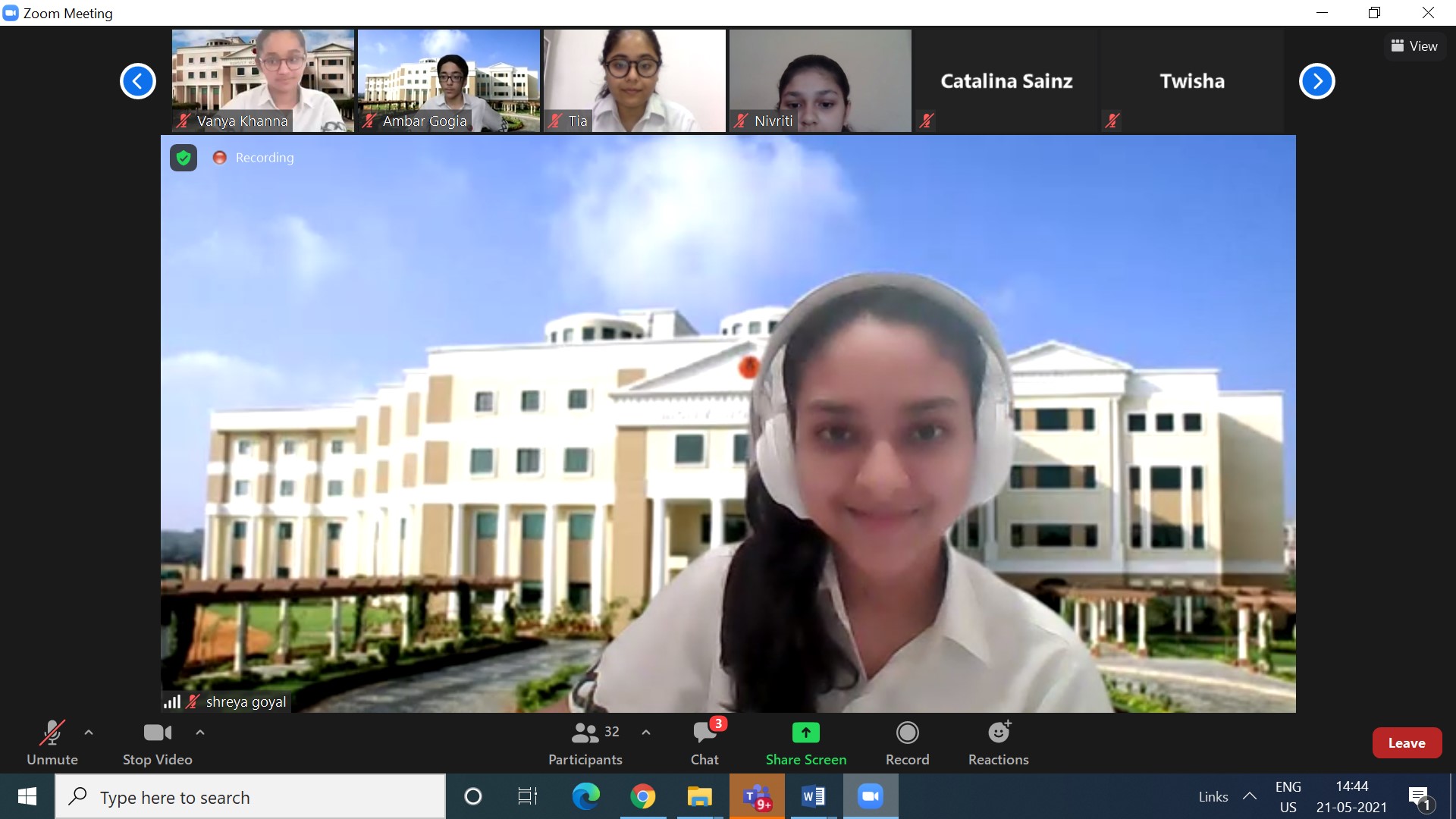Click Vanya Khanna's muted microphone icon
The height and width of the screenshot is (819, 1456).
click(184, 121)
